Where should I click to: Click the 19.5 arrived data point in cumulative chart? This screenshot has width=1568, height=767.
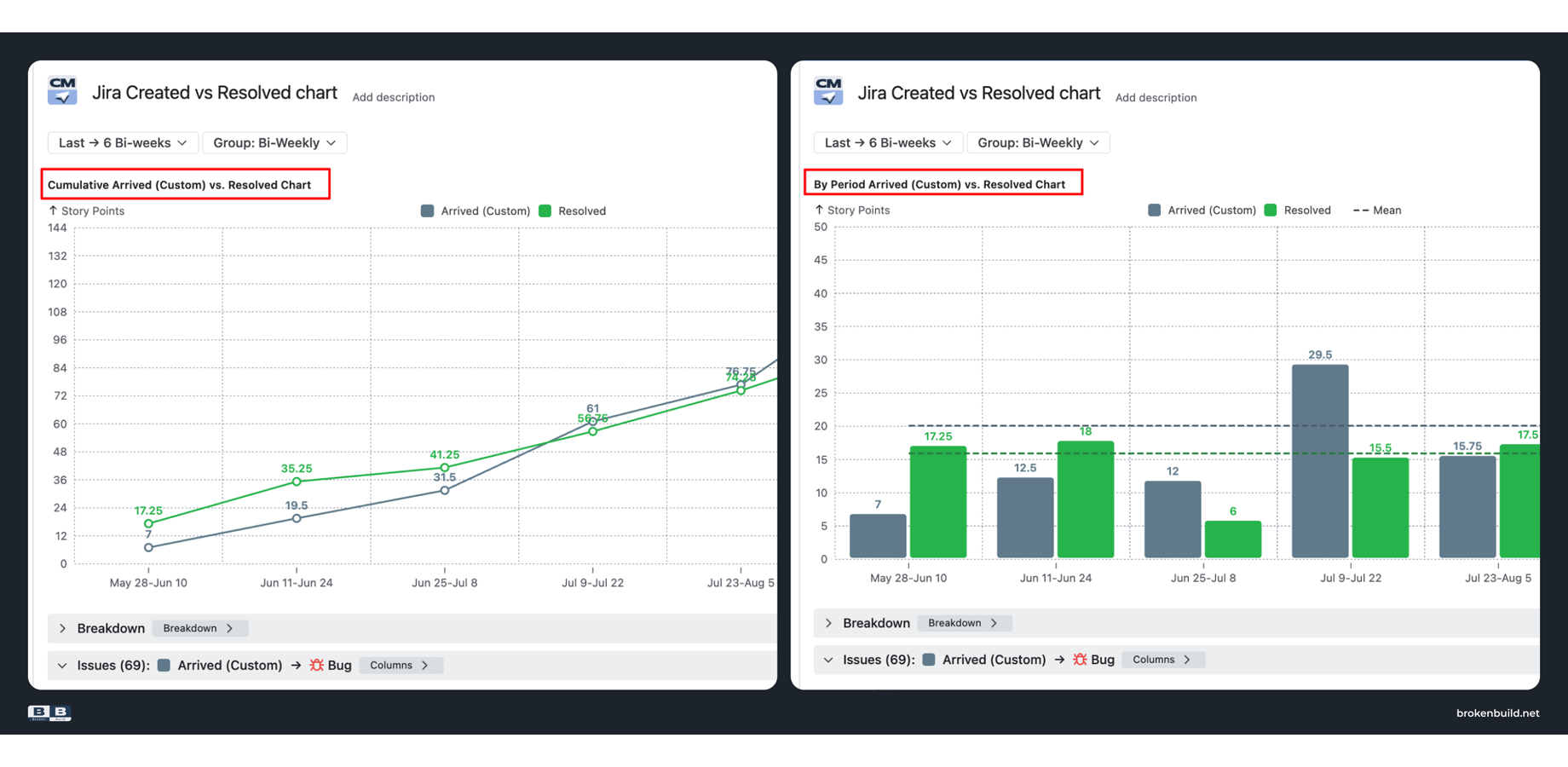(297, 518)
